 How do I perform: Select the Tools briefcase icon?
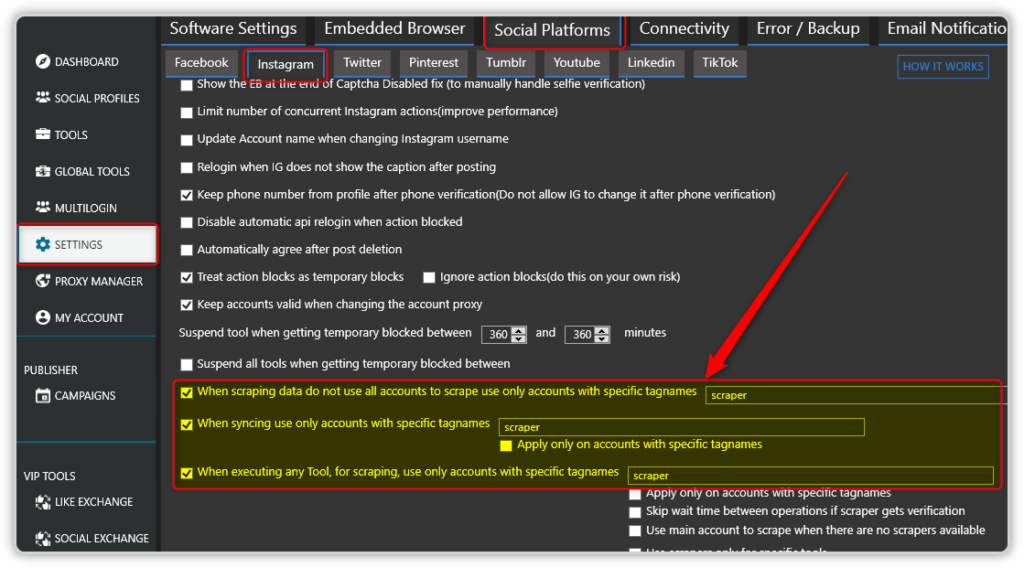43,135
